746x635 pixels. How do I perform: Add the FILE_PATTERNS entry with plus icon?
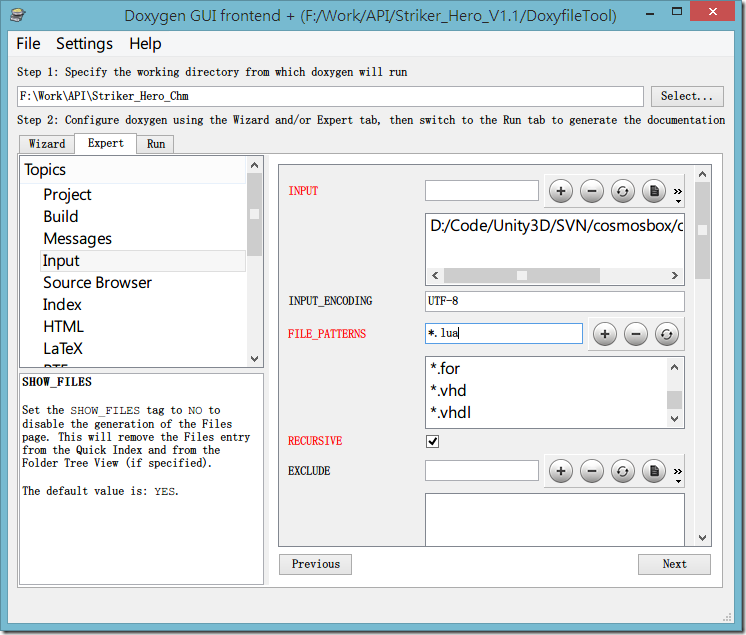pyautogui.click(x=605, y=334)
